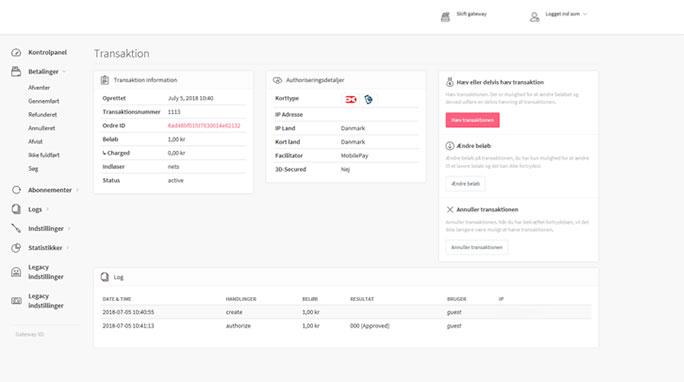
Task: Click the 000 (Approved) result cell
Action: [x=370, y=326]
